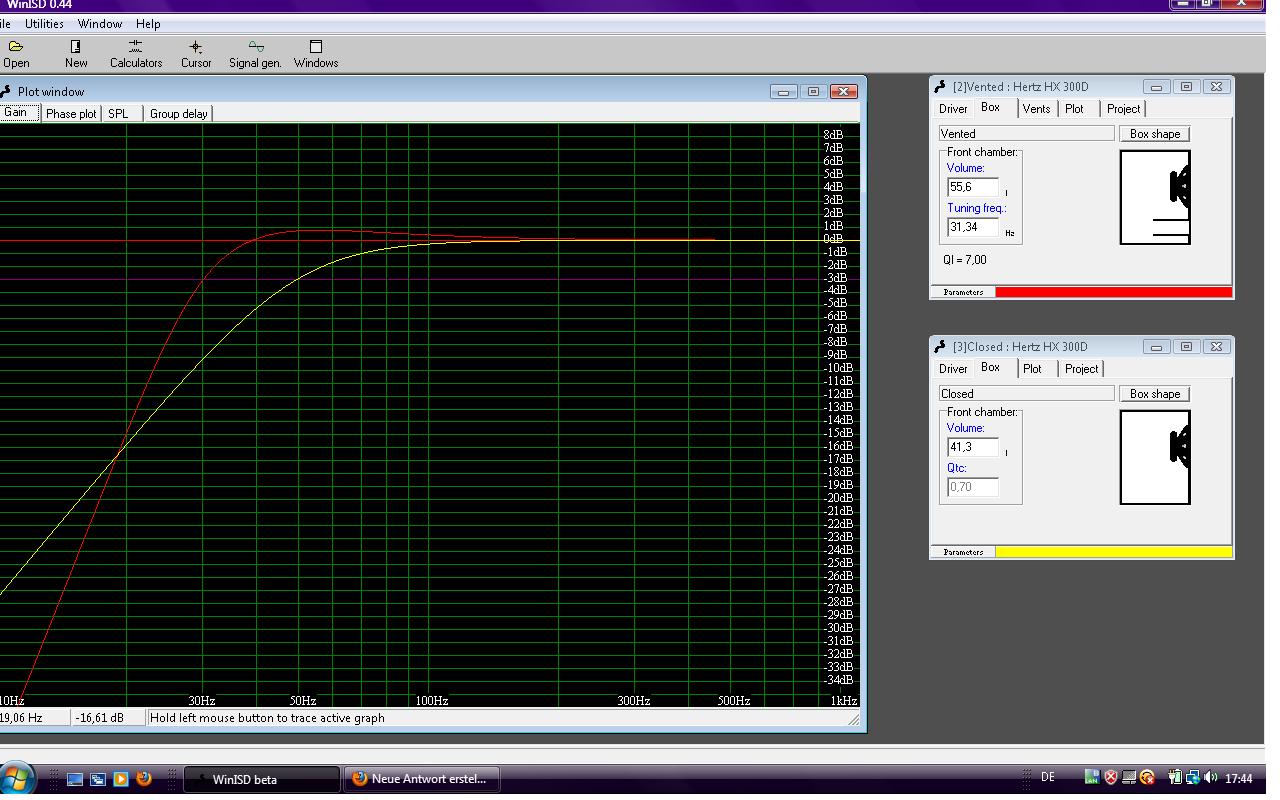Click the red color bar in Vented panel
The width and height of the screenshot is (1280, 800).
click(x=1113, y=292)
